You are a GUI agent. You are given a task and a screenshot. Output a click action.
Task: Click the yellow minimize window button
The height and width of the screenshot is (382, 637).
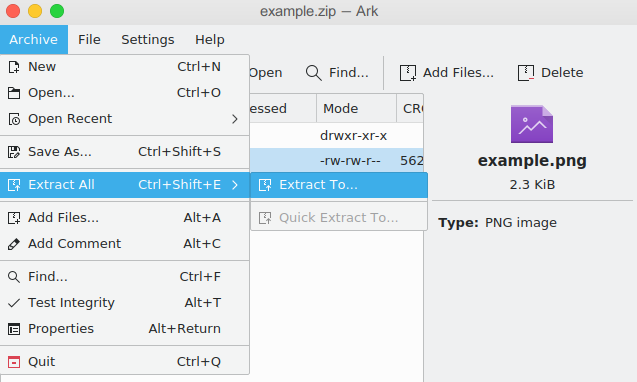(35, 11)
